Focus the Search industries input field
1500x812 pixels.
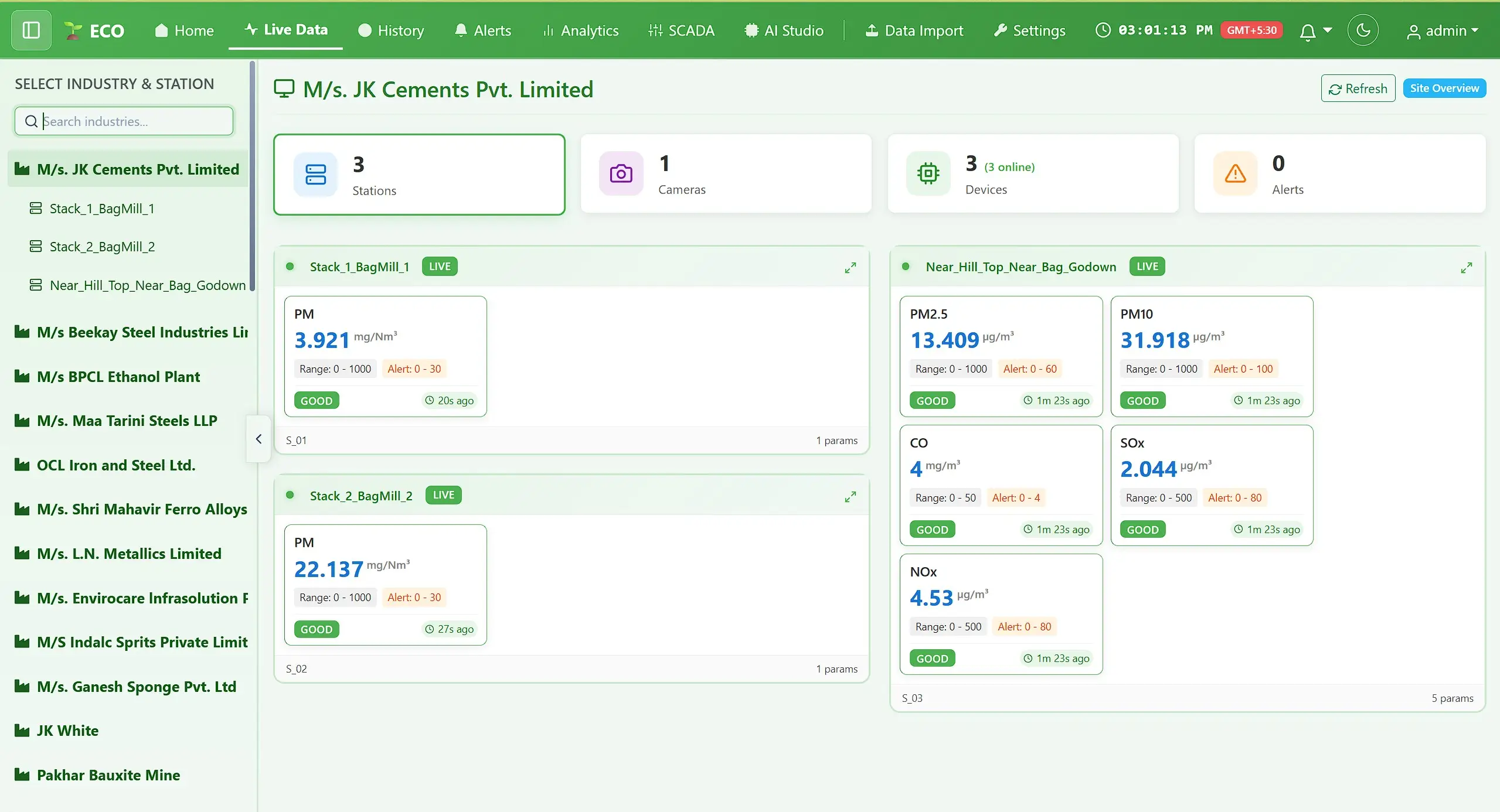[124, 121]
